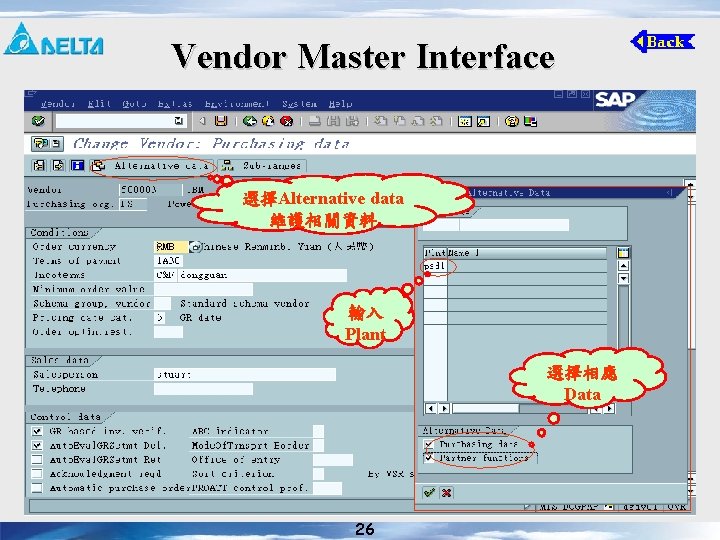720x540 pixels.
Task: Click the Back arrow button on the slide
Action: [663, 42]
